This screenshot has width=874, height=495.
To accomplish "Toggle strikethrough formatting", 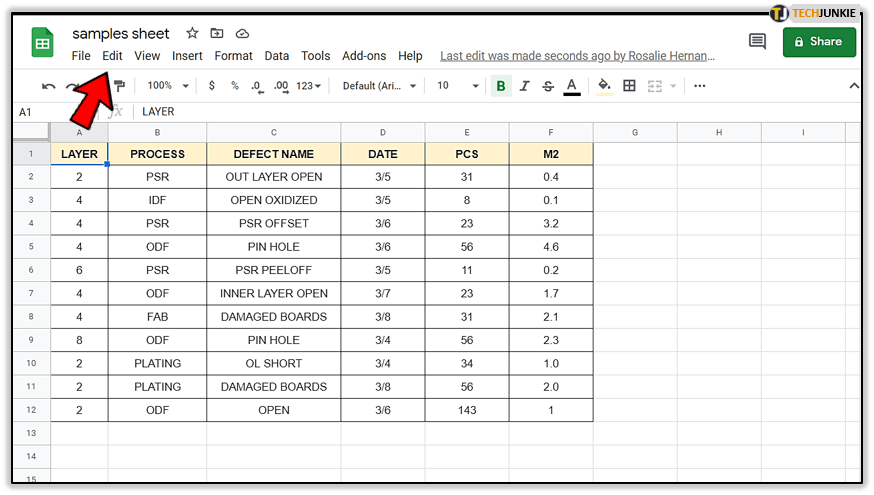I will click(548, 86).
